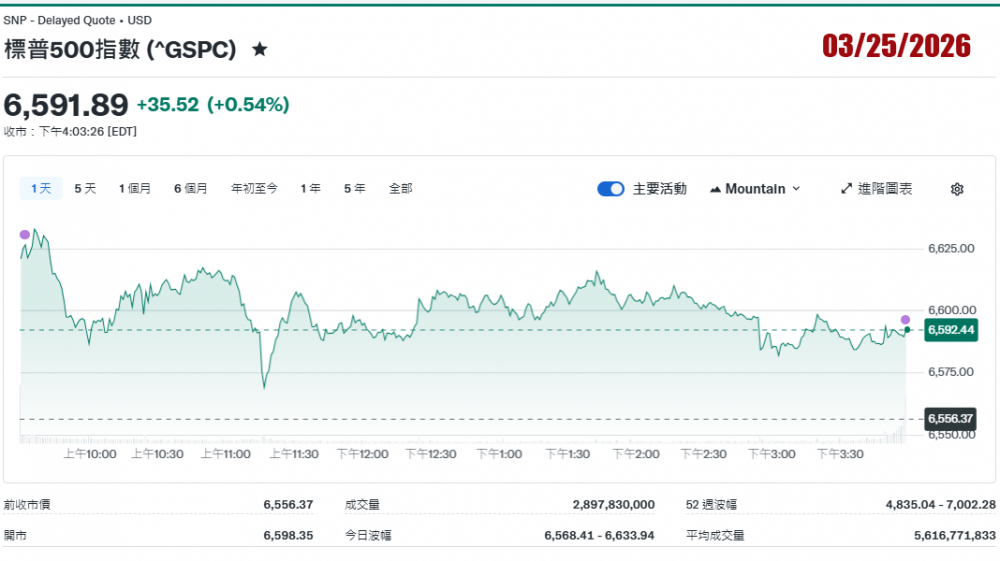Viewport: 1000px width, 561px height.
Task: Click the dark 6,556.37 previous close label
Action: (950, 419)
